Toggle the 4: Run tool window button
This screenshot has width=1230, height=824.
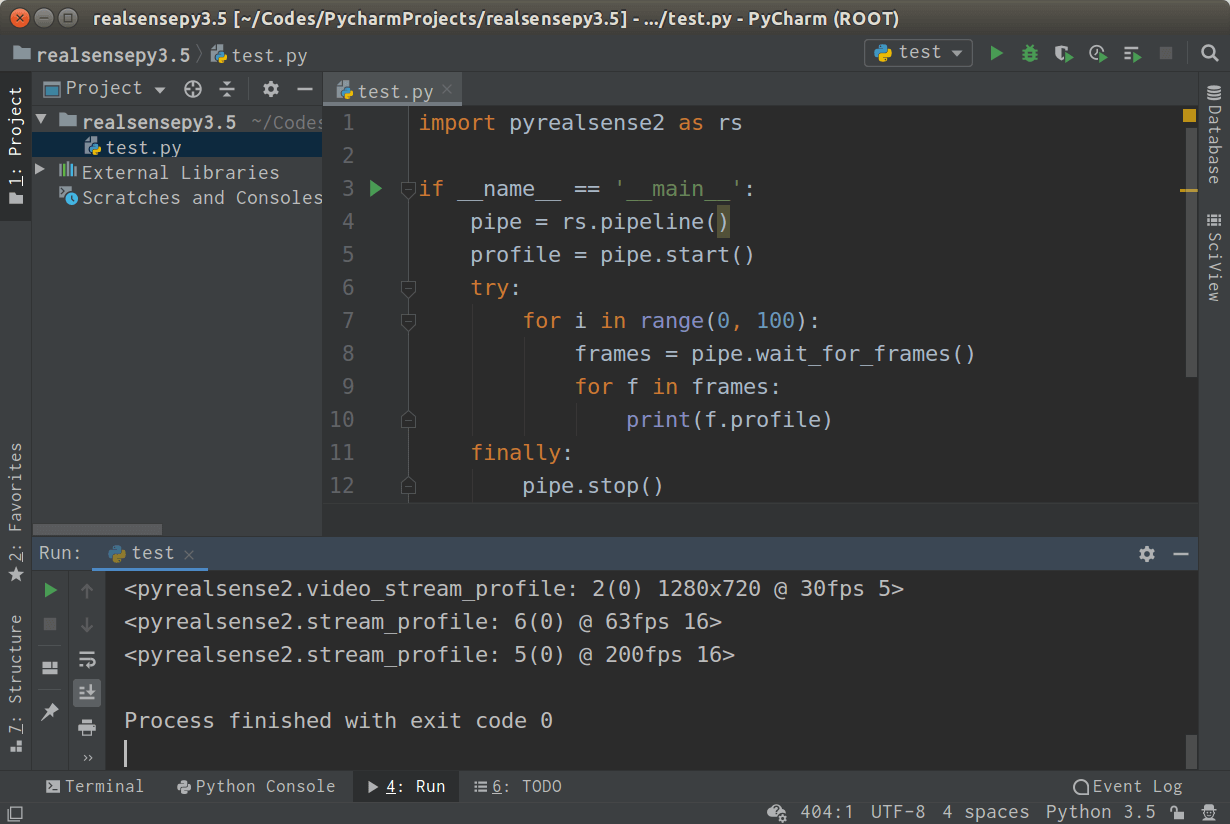(406, 786)
